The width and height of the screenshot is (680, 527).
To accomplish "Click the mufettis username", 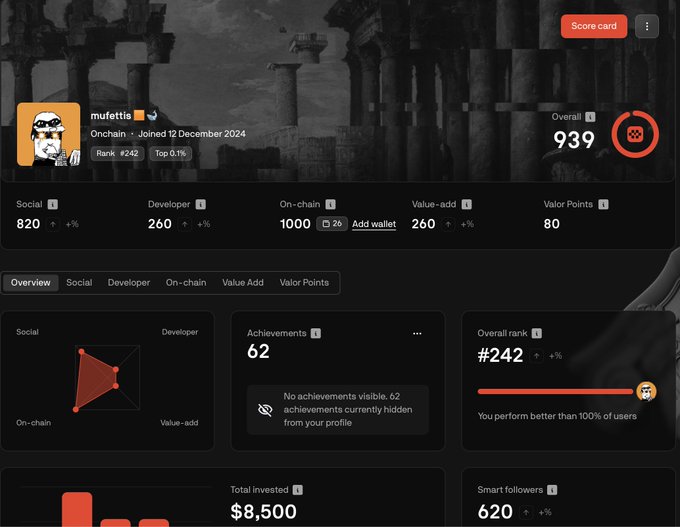I will 111,115.
